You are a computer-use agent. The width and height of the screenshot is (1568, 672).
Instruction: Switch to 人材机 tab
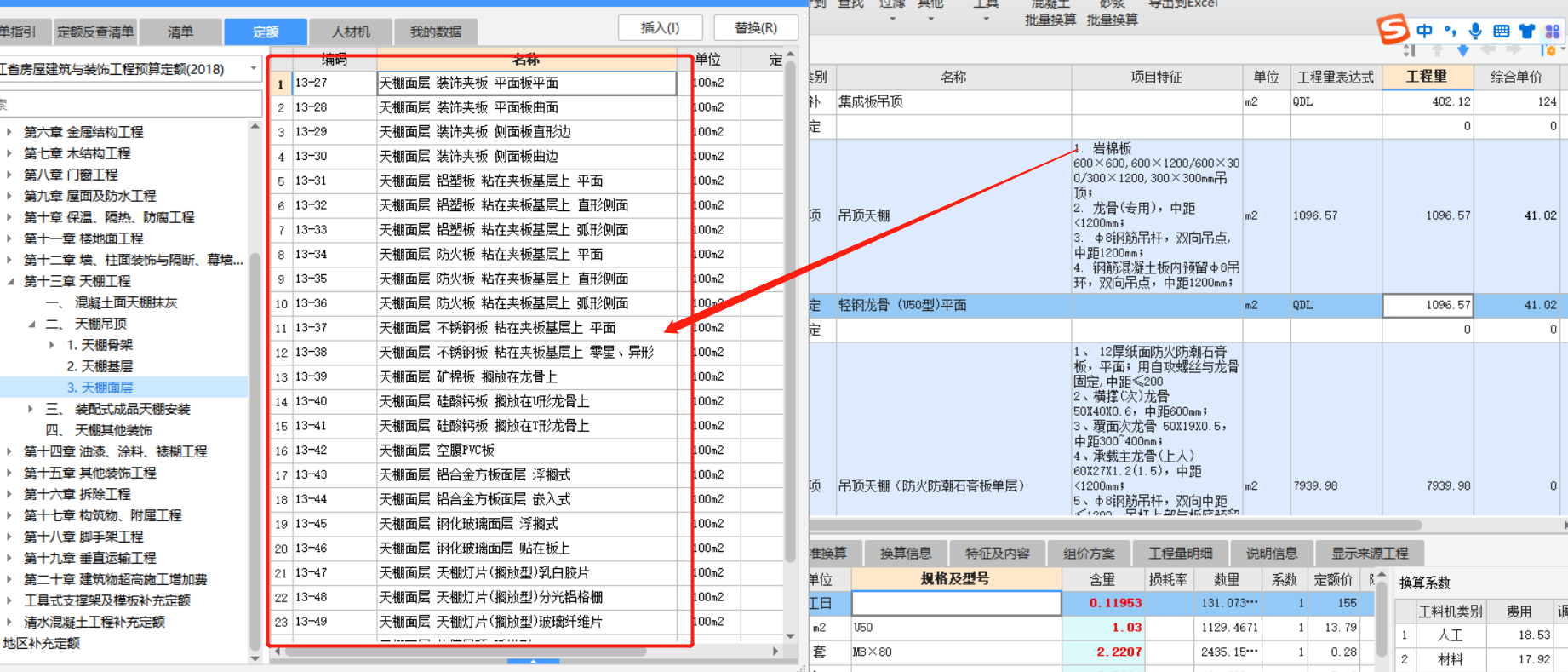point(351,32)
